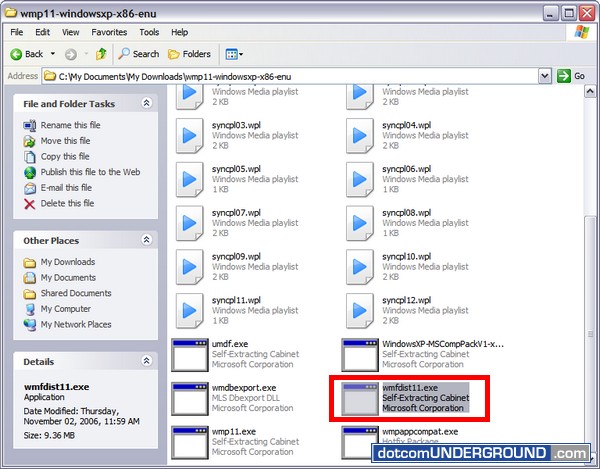Image resolution: width=600 pixels, height=469 pixels.
Task: Open My Network Places link
Action: pos(76,325)
